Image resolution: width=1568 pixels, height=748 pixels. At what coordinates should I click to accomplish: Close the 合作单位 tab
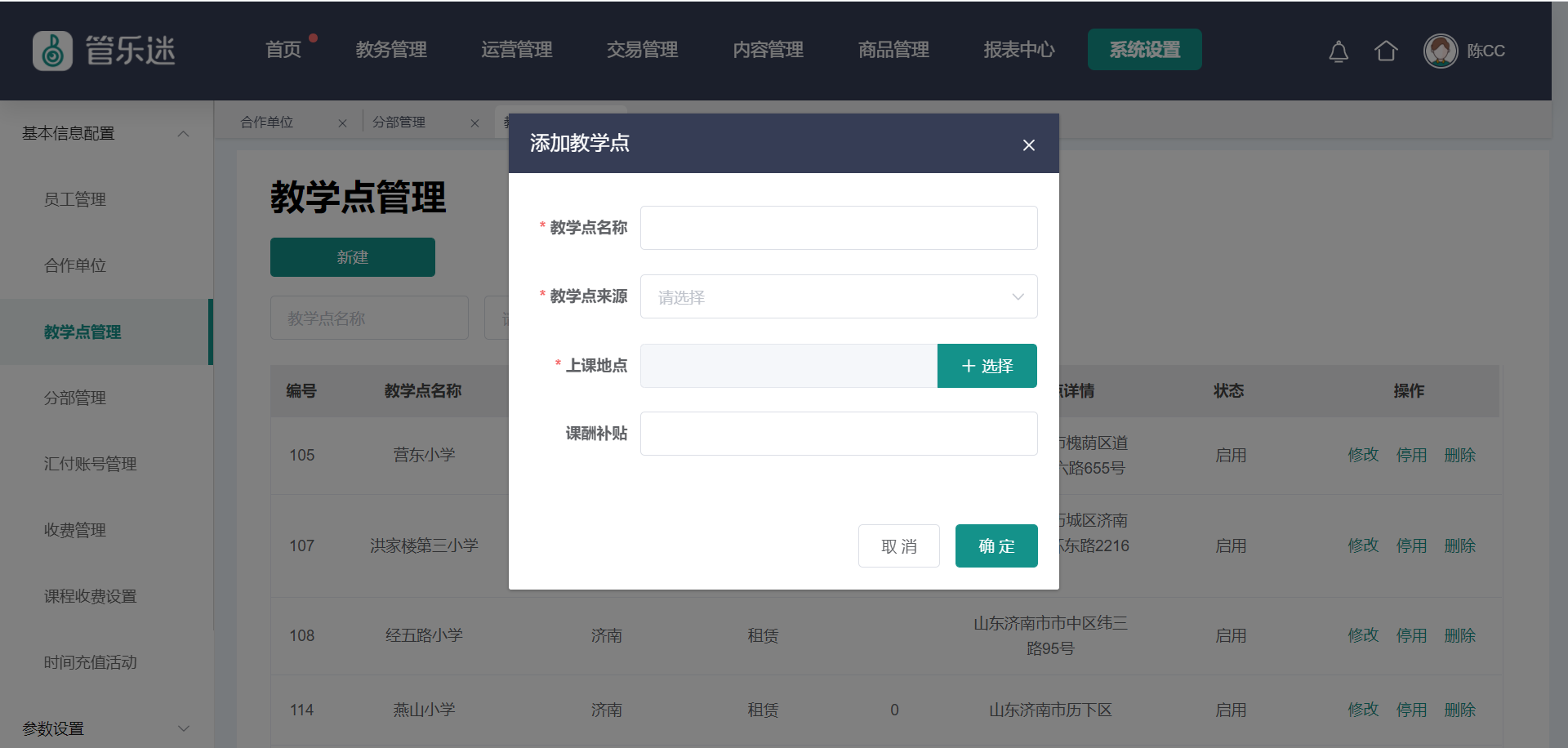point(342,123)
